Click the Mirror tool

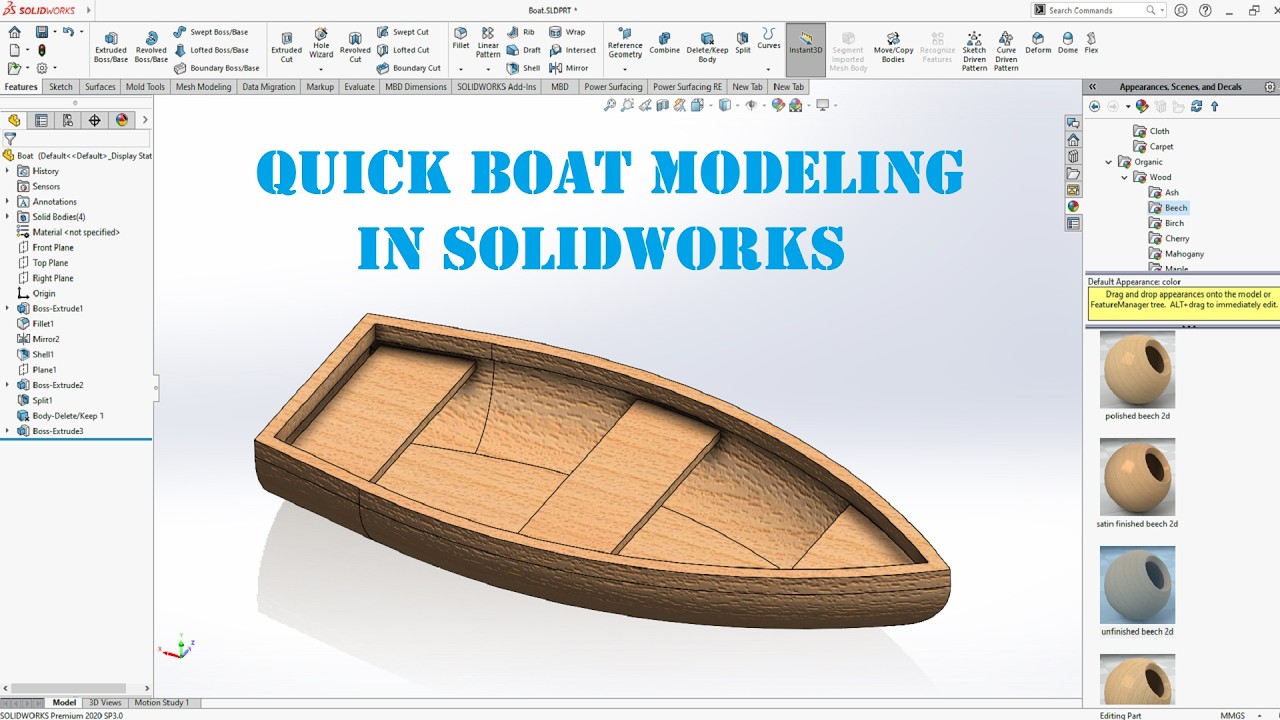click(x=569, y=68)
